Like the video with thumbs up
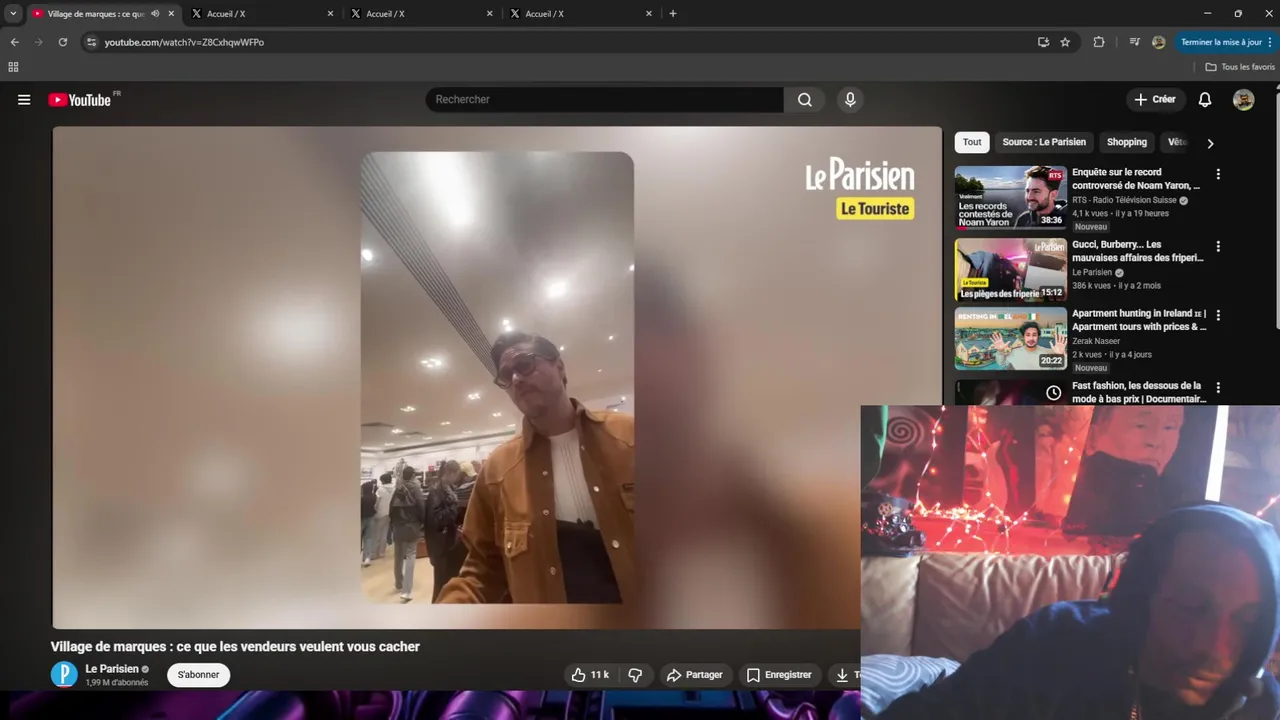This screenshot has height=720, width=1280. click(x=589, y=675)
